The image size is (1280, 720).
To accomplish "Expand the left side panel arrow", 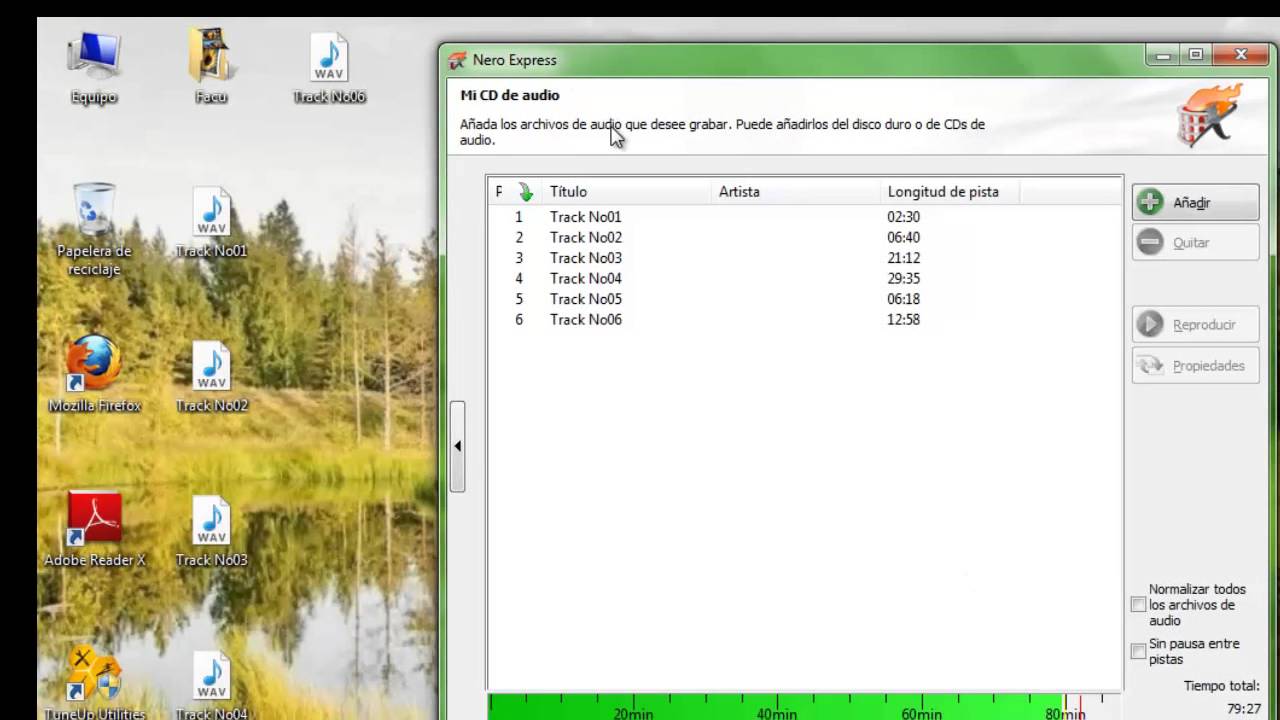I will pyautogui.click(x=458, y=446).
